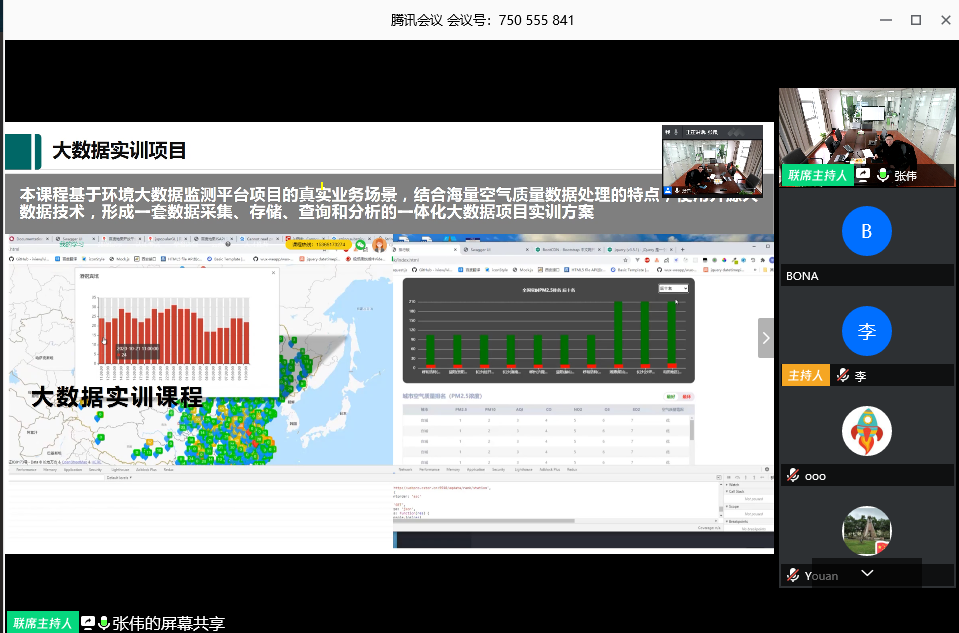Maximize the Tencent Meeting window
This screenshot has height=633, width=959.
click(915, 20)
